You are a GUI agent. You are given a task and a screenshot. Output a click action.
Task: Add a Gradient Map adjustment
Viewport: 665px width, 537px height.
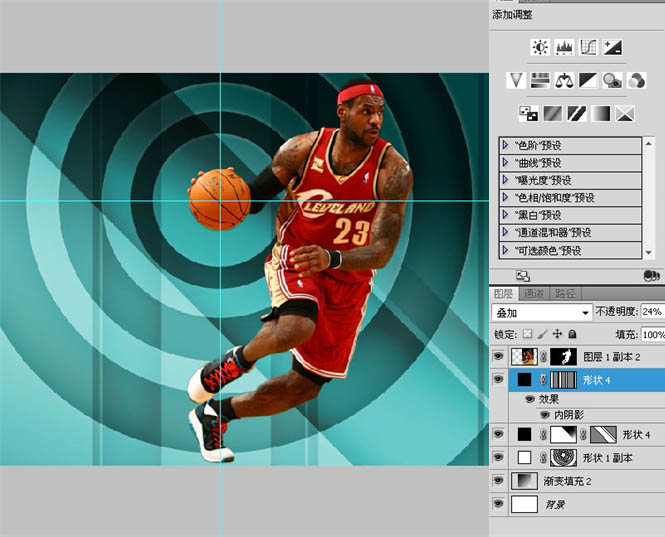pos(601,114)
